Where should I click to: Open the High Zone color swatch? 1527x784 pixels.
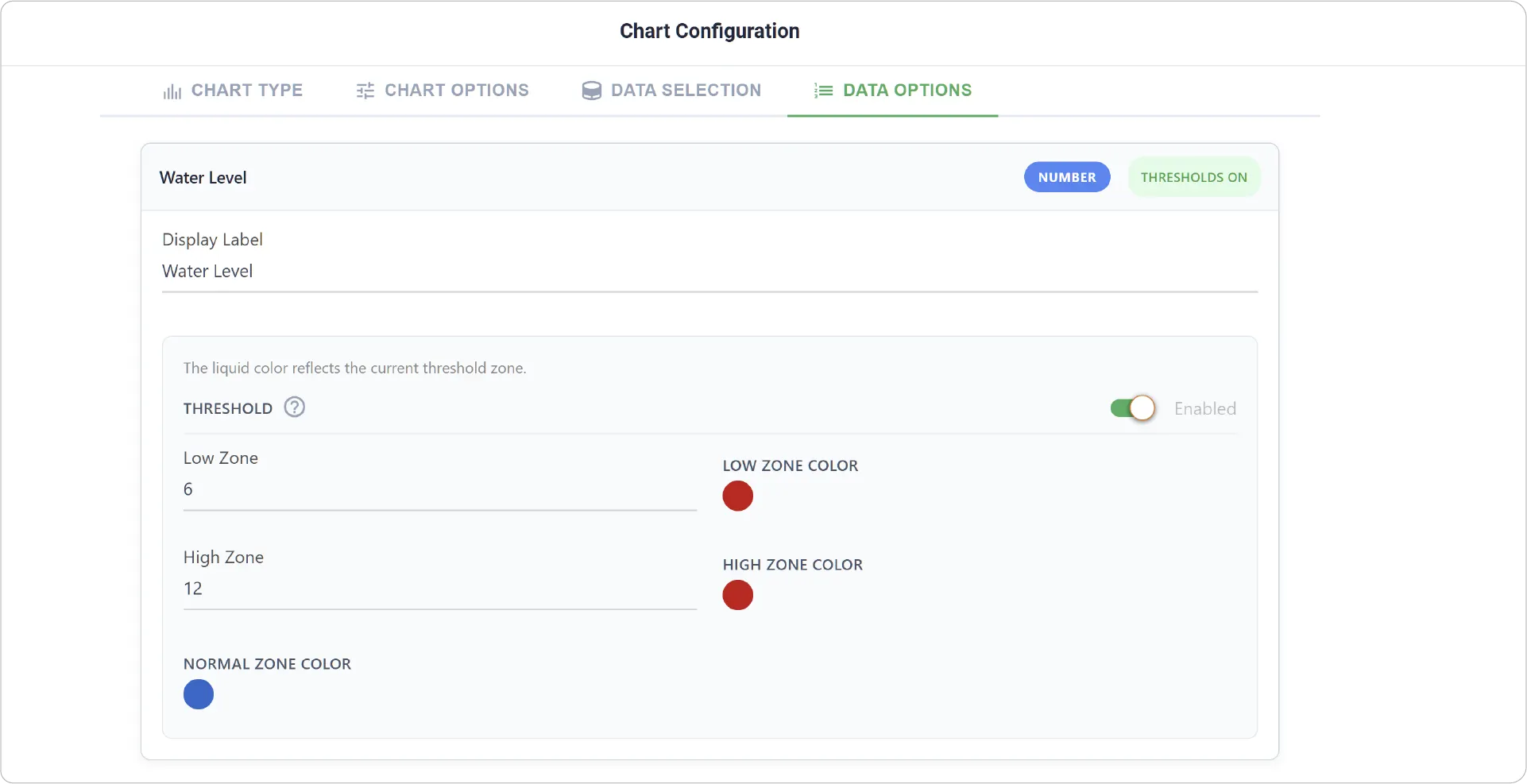tap(737, 595)
